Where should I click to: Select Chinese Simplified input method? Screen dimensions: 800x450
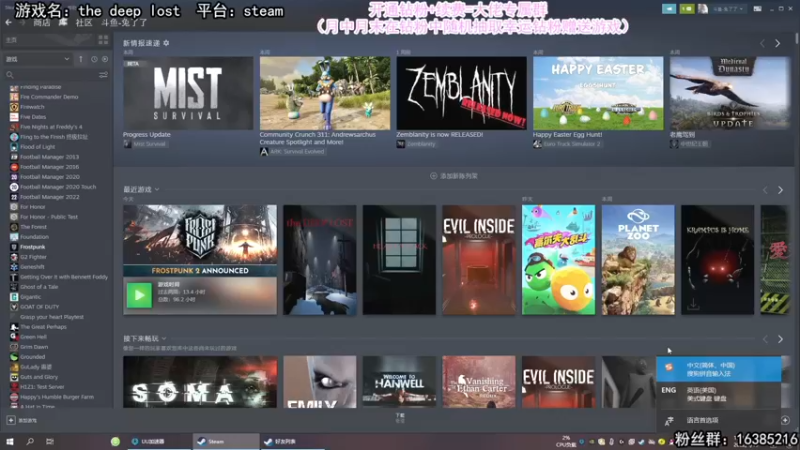[x=718, y=369]
